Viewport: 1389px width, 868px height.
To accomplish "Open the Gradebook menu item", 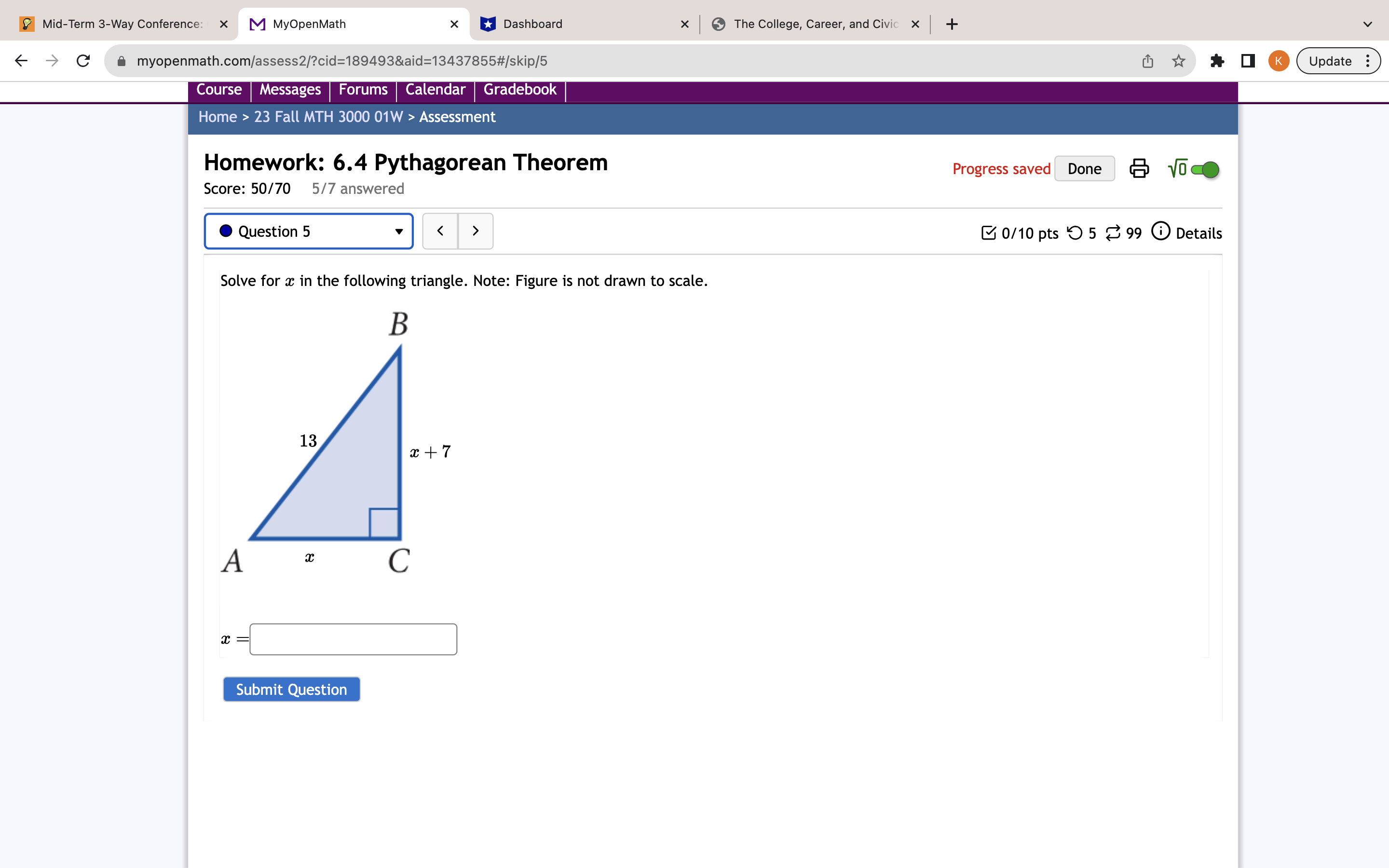I will coord(519,90).
